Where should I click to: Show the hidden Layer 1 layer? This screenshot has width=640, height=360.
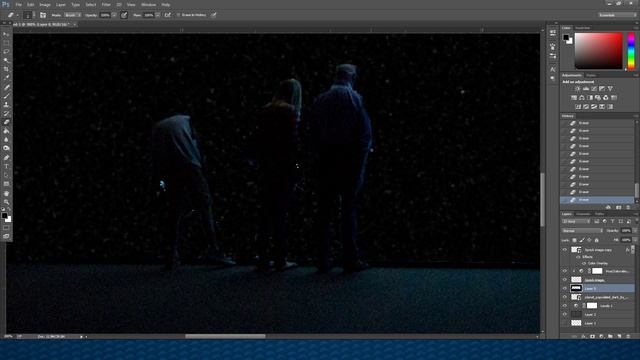[x=565, y=323]
